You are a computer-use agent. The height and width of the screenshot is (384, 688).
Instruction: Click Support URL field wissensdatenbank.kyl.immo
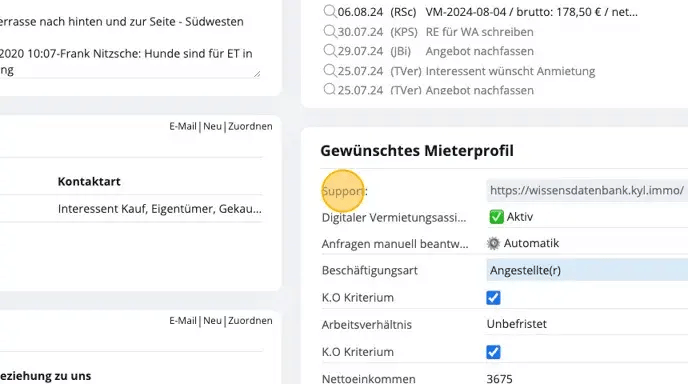(x=587, y=190)
